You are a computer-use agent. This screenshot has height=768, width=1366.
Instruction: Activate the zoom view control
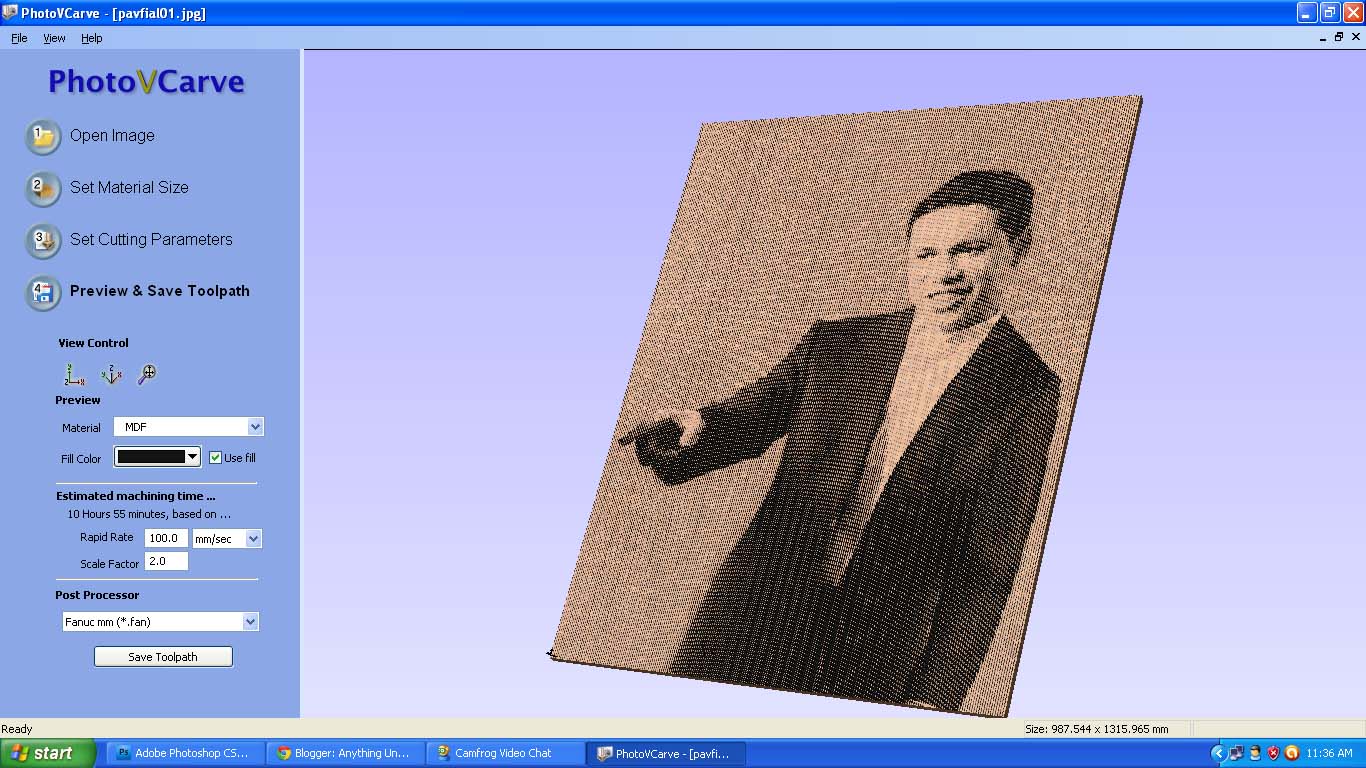tap(148, 373)
